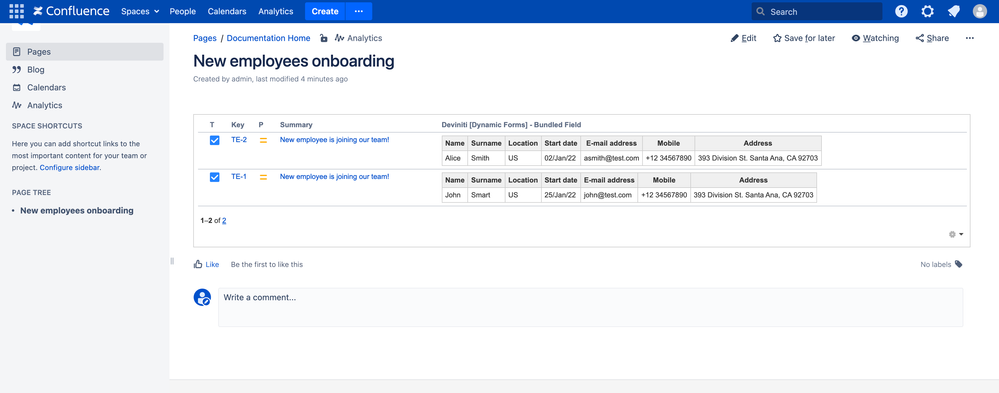Viewport: 999px width, 393px height.
Task: Open the page more actions ellipsis
Action: pyautogui.click(x=970, y=38)
